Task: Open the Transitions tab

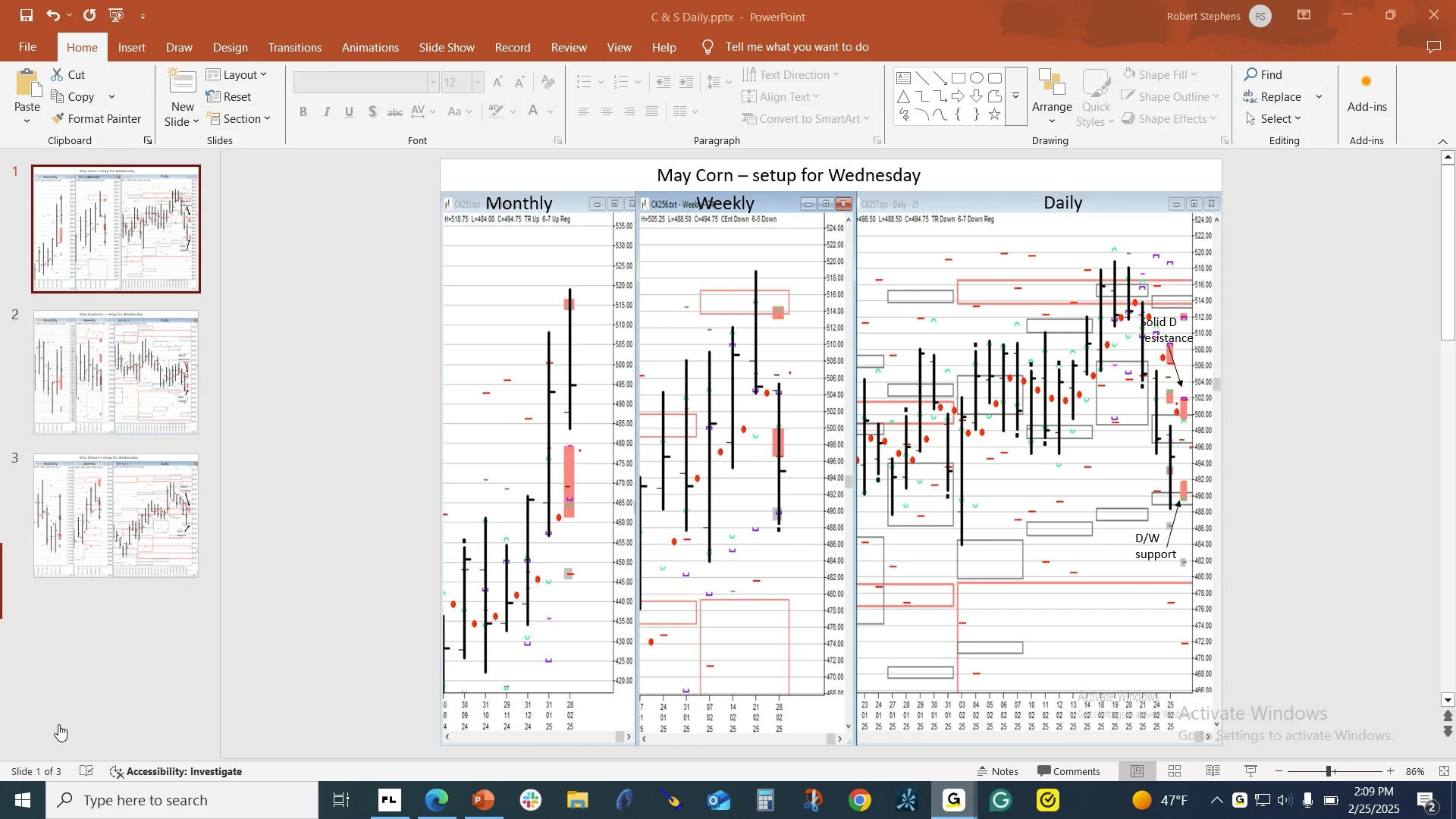Action: point(294,47)
